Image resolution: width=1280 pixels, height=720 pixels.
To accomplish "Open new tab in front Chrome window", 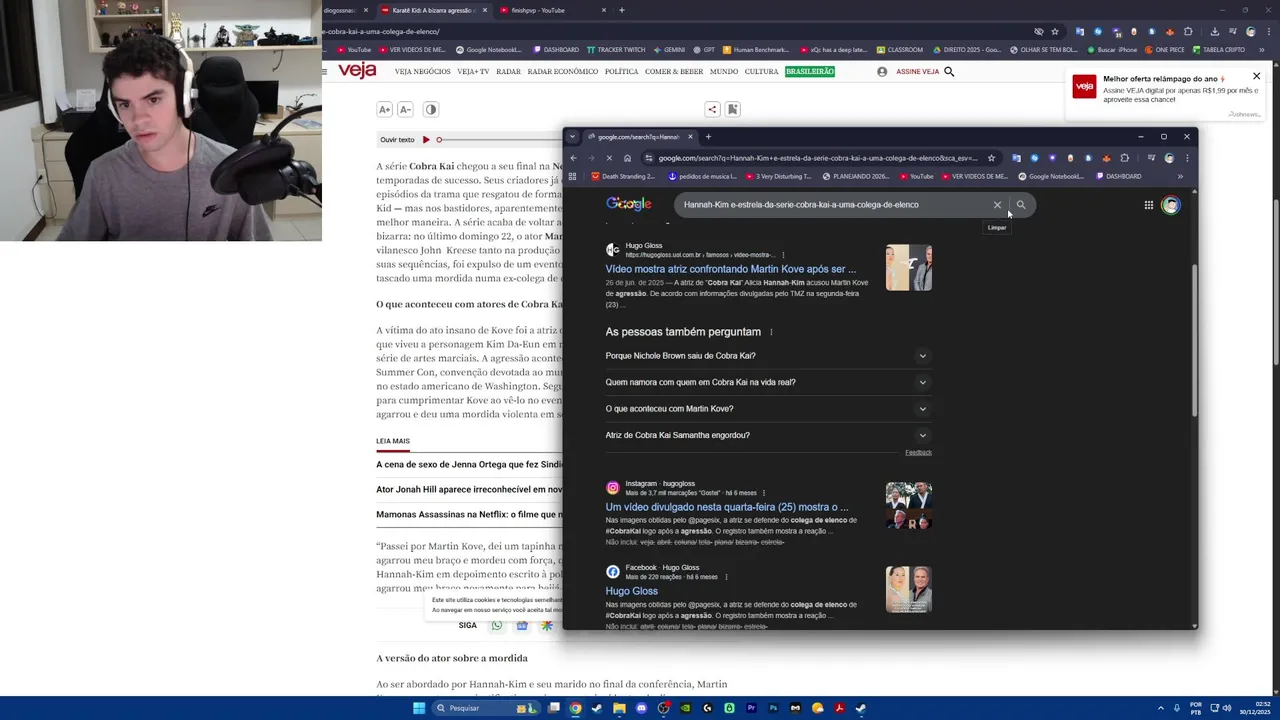I will coord(708,137).
